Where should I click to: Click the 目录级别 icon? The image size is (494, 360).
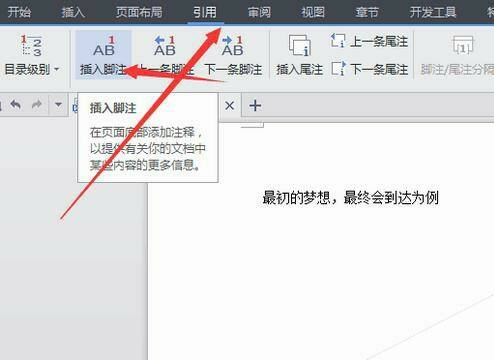tap(31, 45)
